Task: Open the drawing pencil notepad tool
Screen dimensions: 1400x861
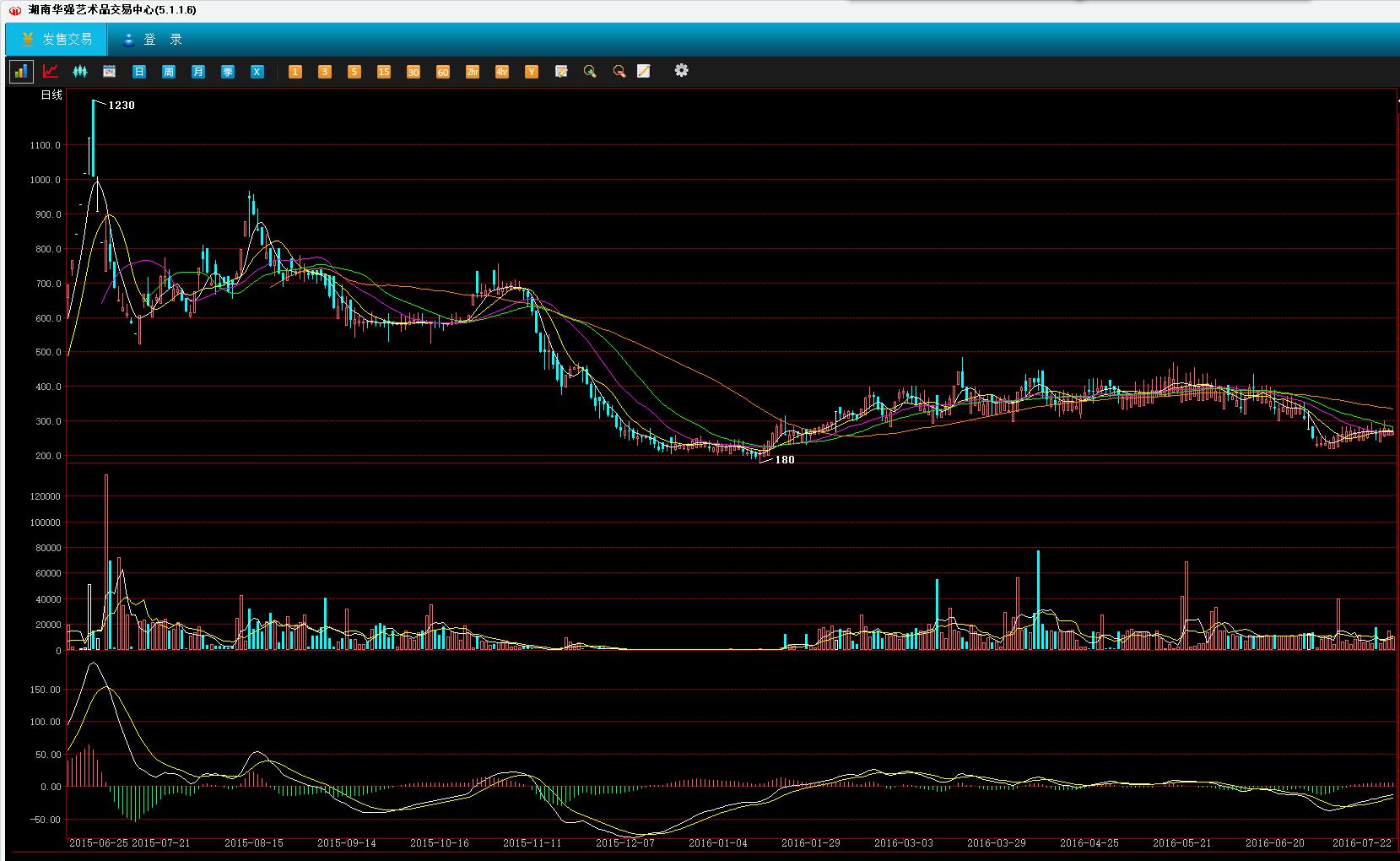Action: pyautogui.click(x=644, y=72)
